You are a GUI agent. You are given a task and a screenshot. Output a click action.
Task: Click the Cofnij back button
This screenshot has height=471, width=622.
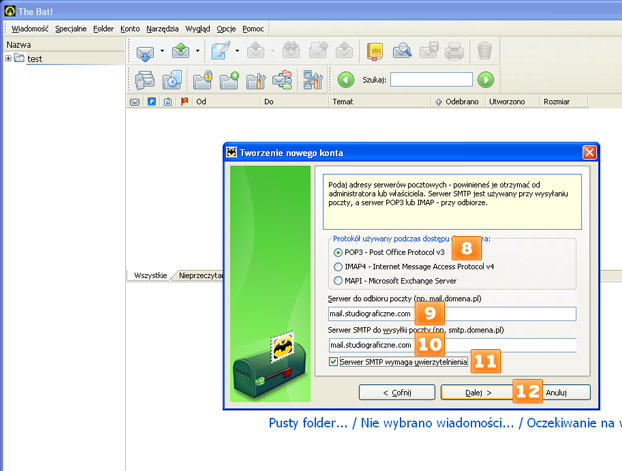397,392
